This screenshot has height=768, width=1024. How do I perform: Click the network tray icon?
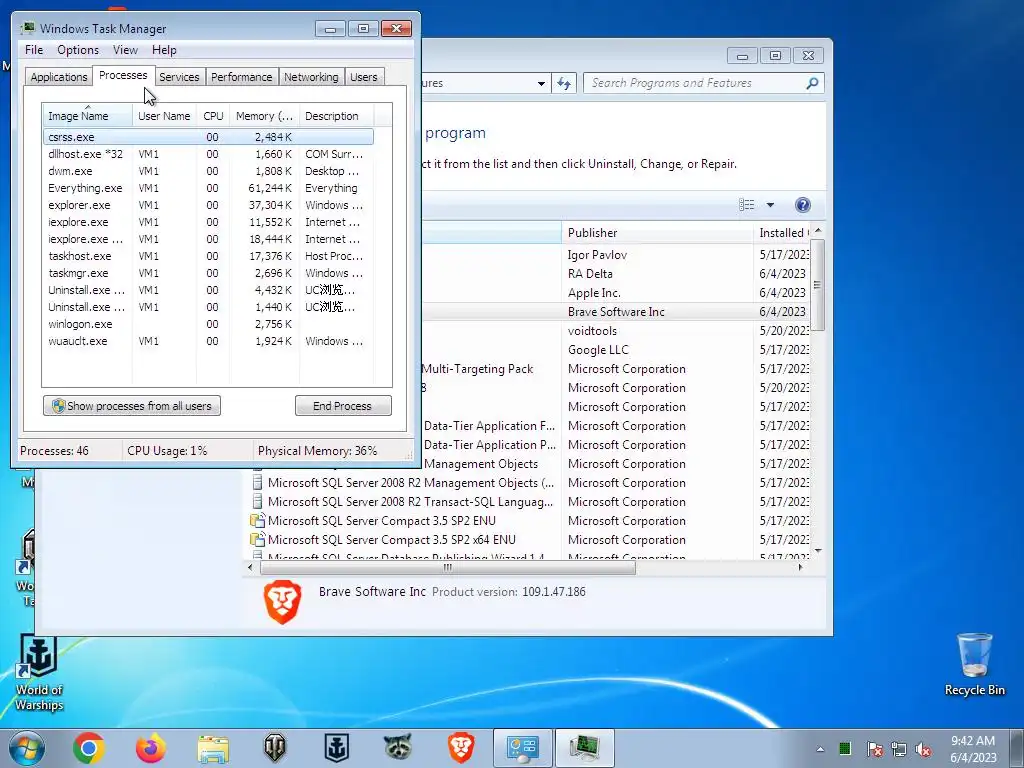click(899, 749)
